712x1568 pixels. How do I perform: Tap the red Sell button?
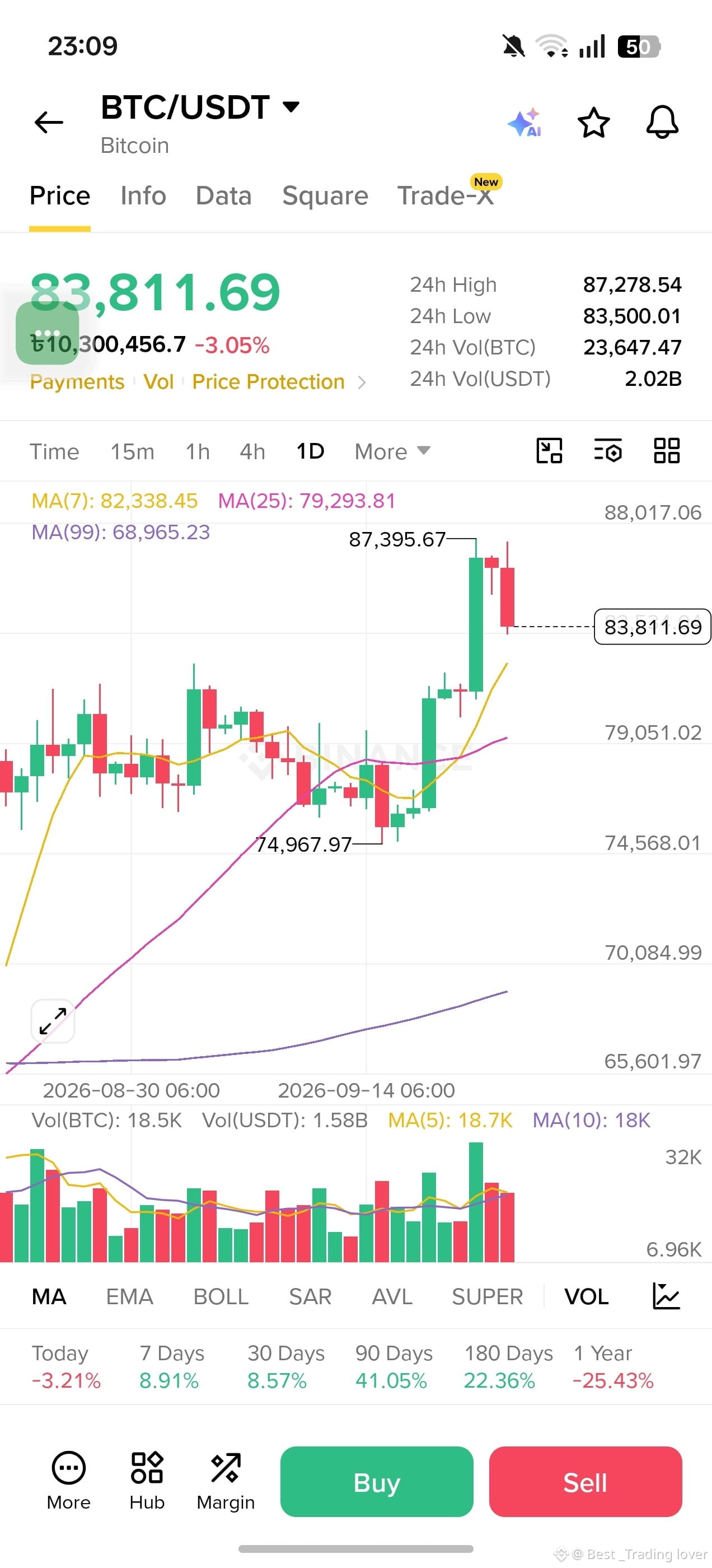585,1482
